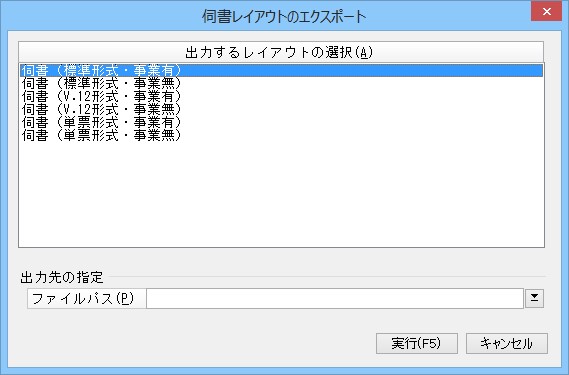The width and height of the screenshot is (569, 375).
Task: Click empty white area of layout list
Action: tap(281, 192)
